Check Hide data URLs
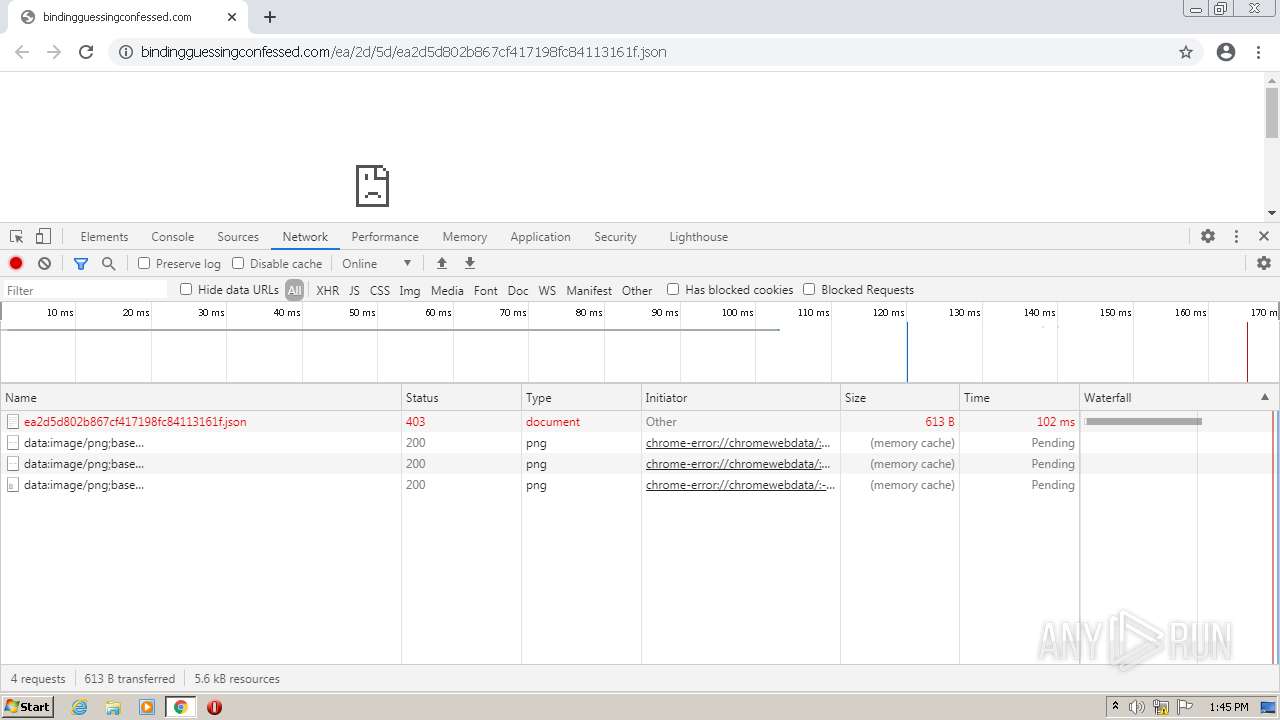 186,289
